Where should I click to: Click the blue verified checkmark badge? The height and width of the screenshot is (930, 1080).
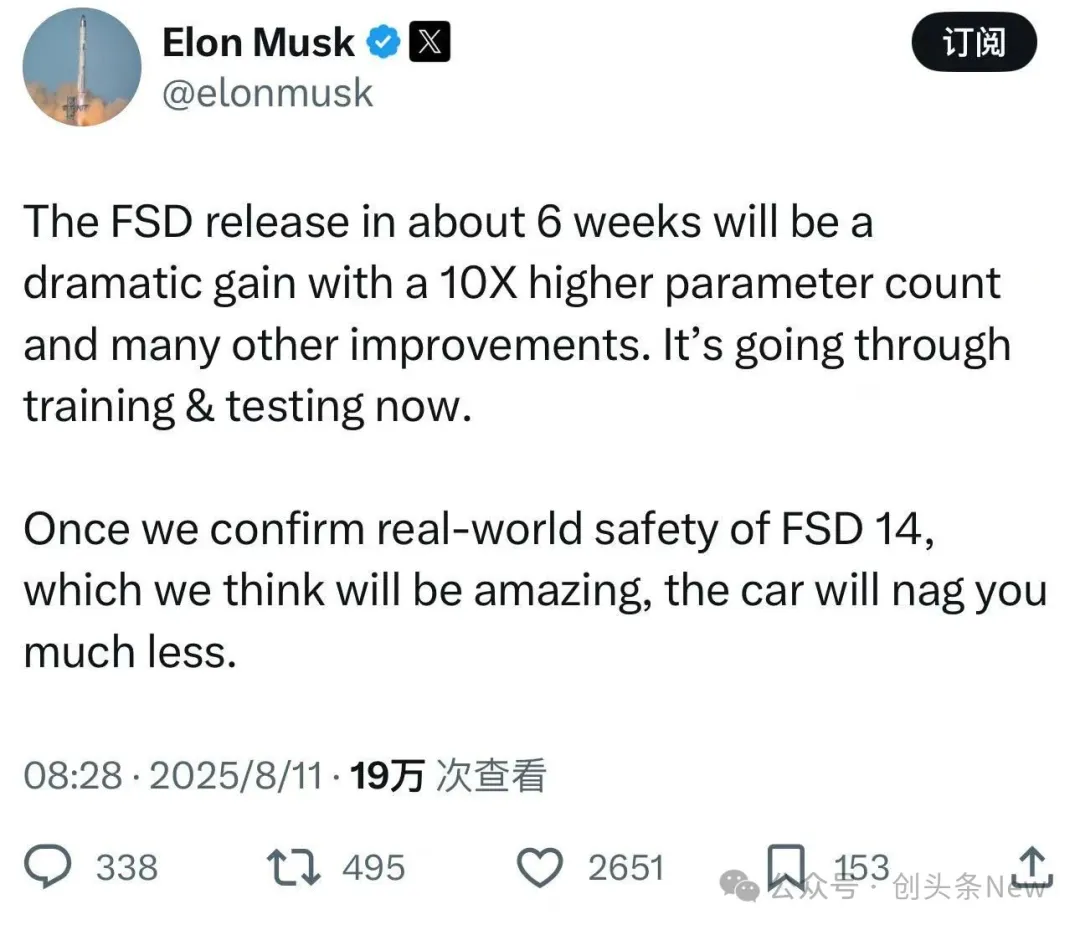pyautogui.click(x=384, y=42)
